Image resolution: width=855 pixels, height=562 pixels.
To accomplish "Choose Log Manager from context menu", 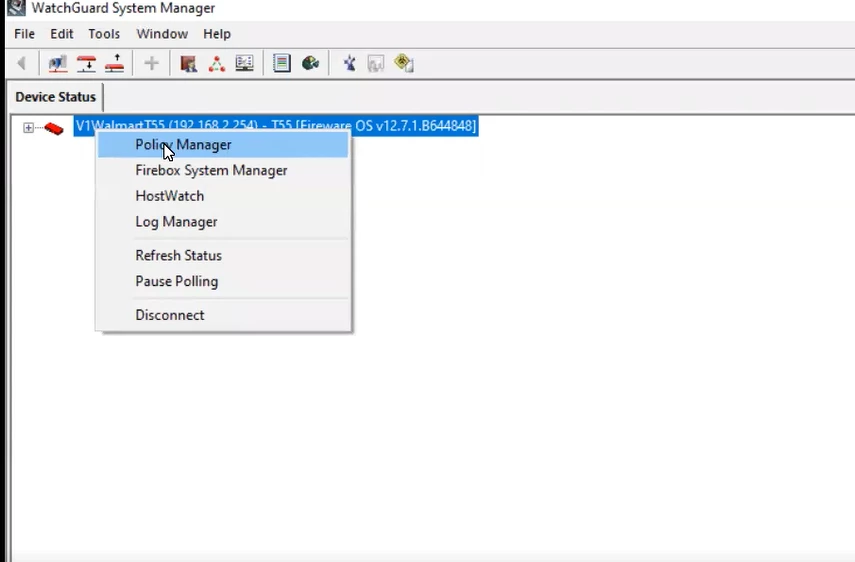I will [x=223, y=221].
